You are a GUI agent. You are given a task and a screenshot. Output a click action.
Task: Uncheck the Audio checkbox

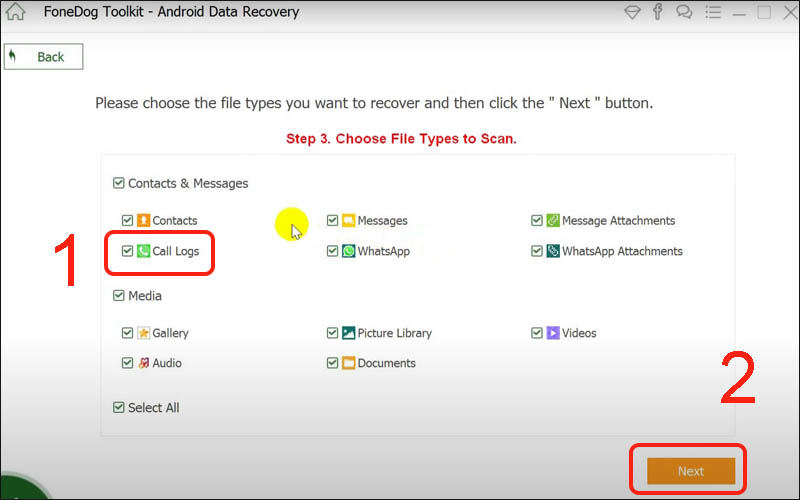[127, 363]
